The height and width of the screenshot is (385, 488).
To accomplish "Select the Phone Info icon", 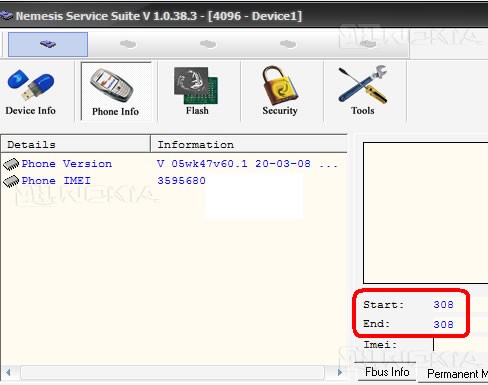I will (x=116, y=92).
